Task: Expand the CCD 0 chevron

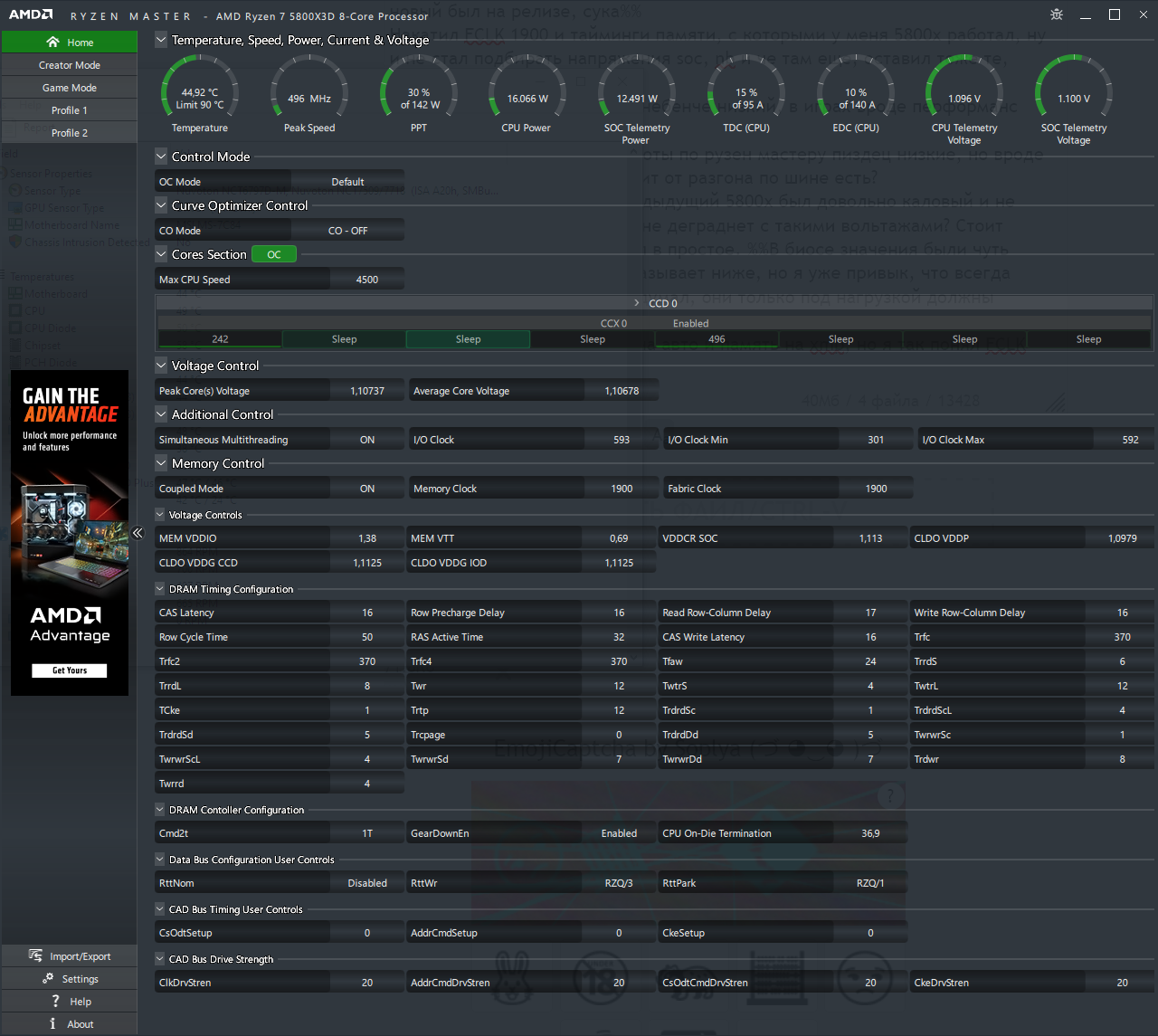Action: 637,303
